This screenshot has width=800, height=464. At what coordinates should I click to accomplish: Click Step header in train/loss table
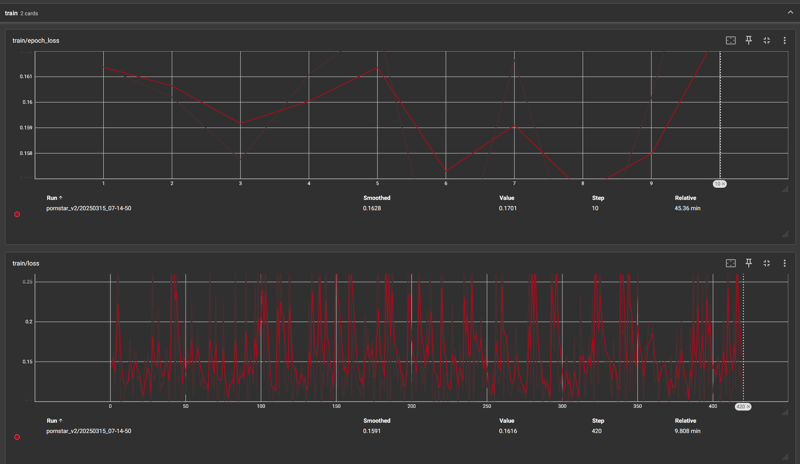click(x=598, y=421)
